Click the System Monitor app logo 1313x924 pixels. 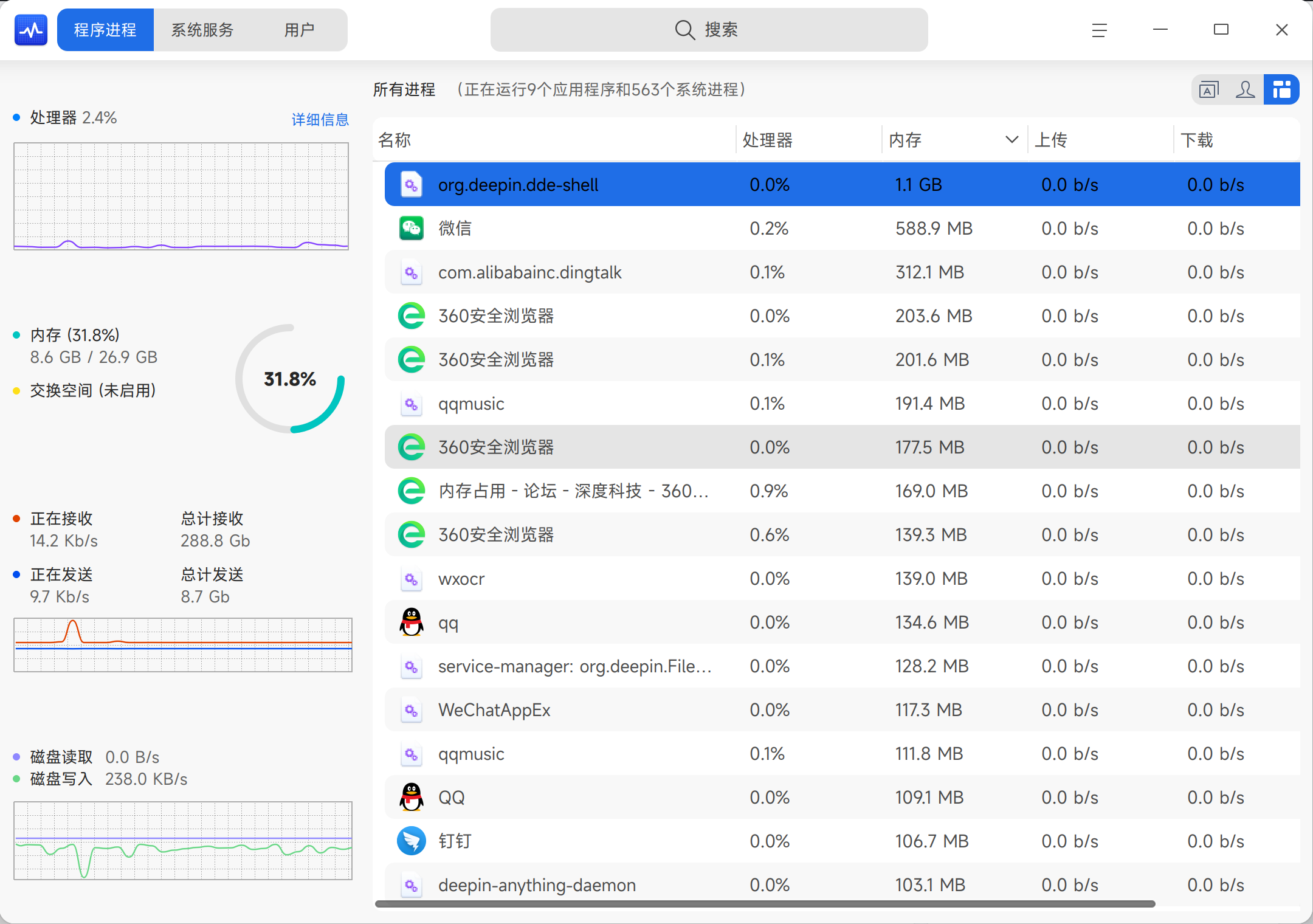point(31,30)
